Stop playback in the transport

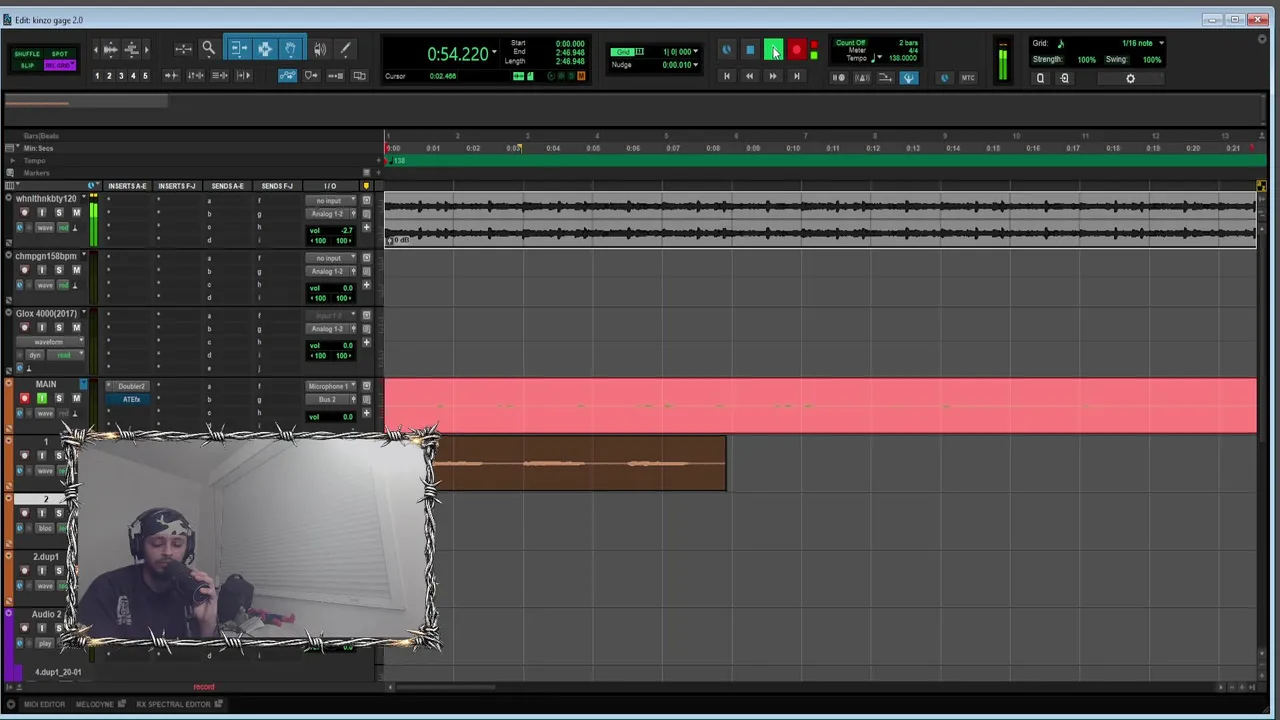750,50
